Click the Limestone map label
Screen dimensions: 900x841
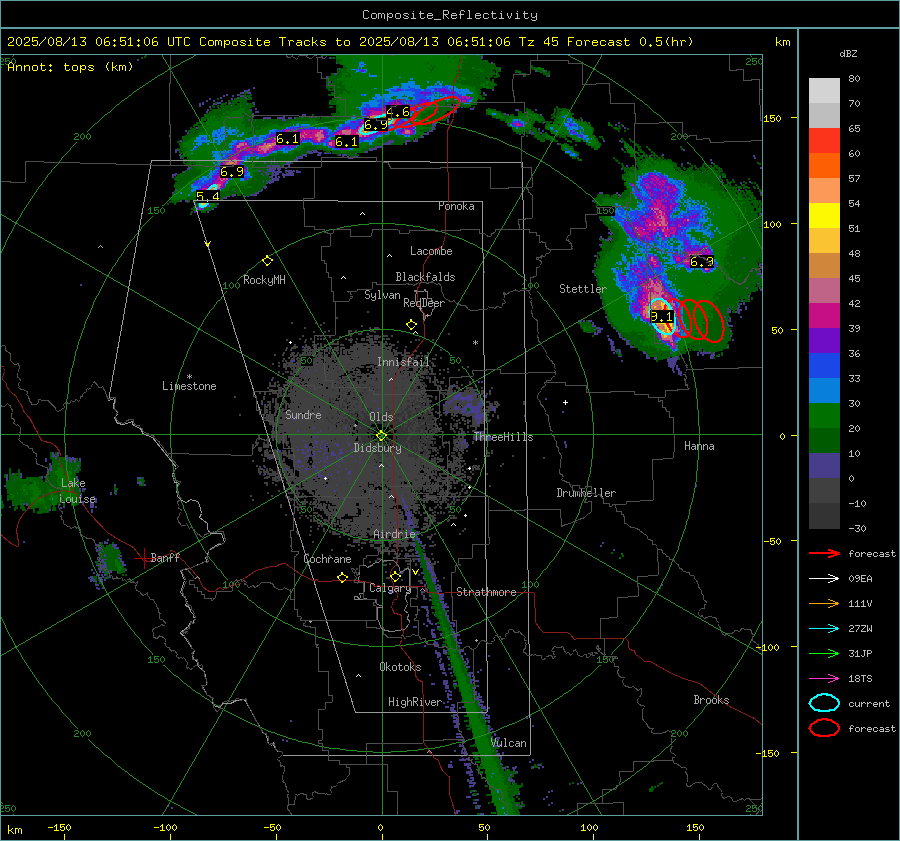[x=189, y=386]
